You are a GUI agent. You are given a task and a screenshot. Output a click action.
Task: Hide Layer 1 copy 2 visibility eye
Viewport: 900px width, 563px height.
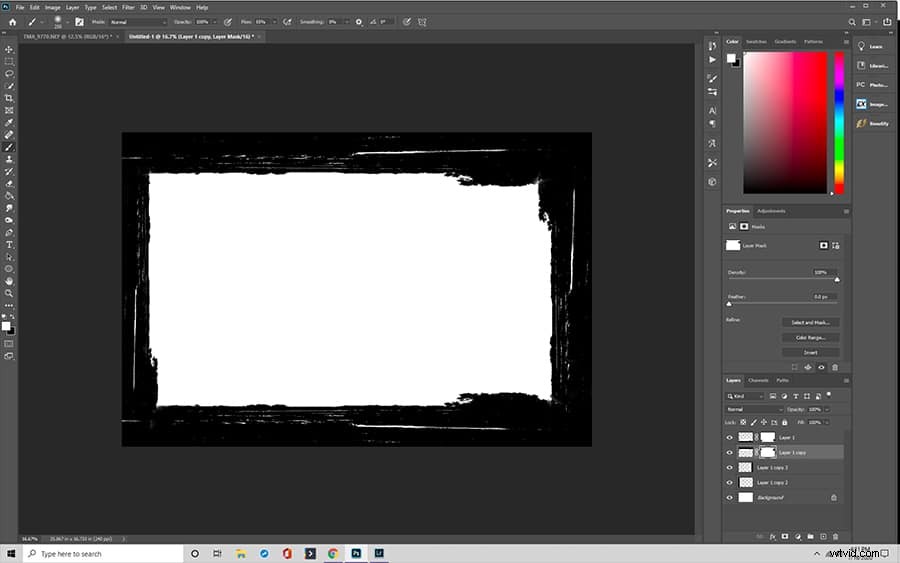click(x=730, y=482)
